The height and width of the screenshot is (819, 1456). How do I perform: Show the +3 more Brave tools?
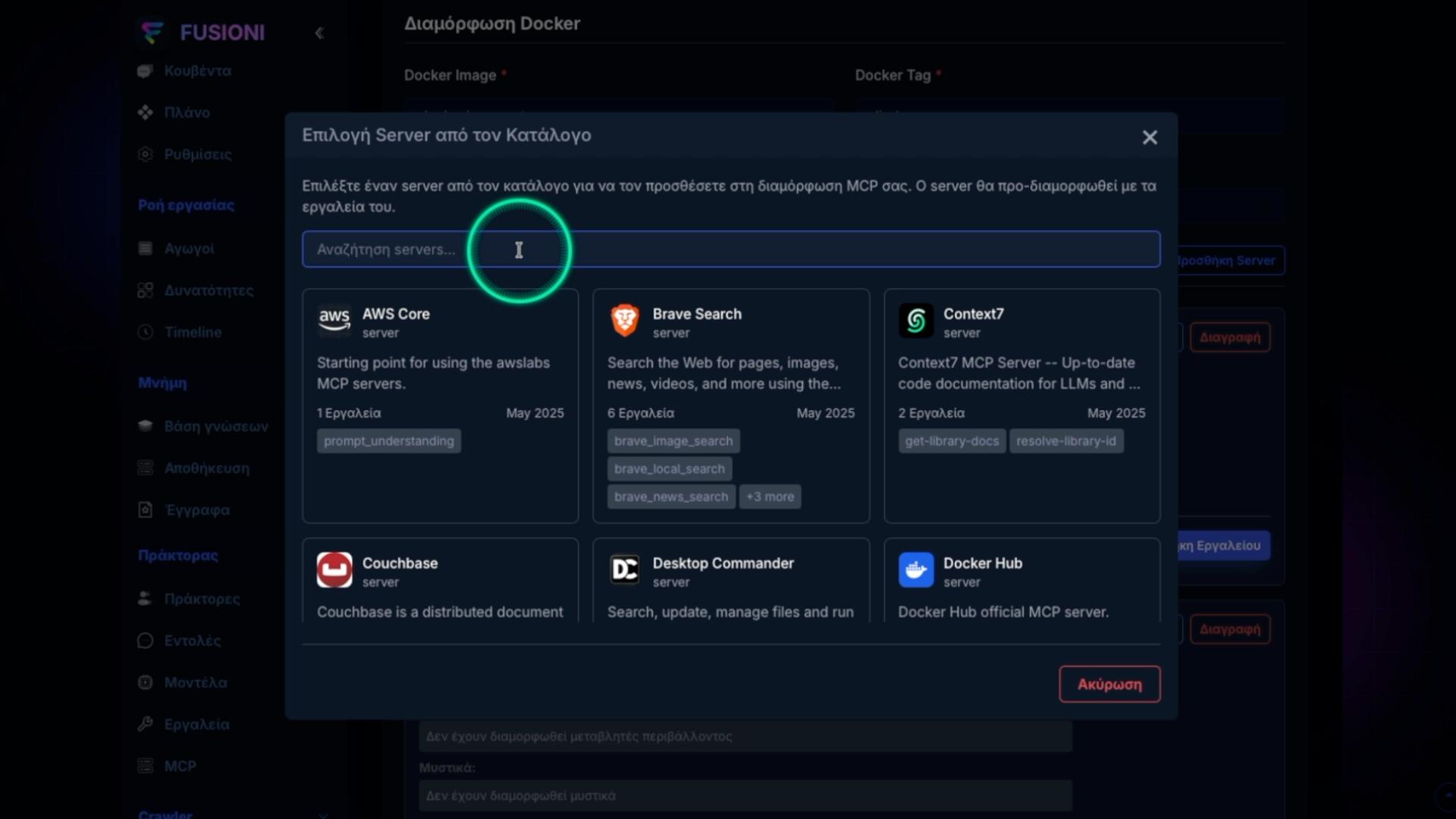(770, 497)
